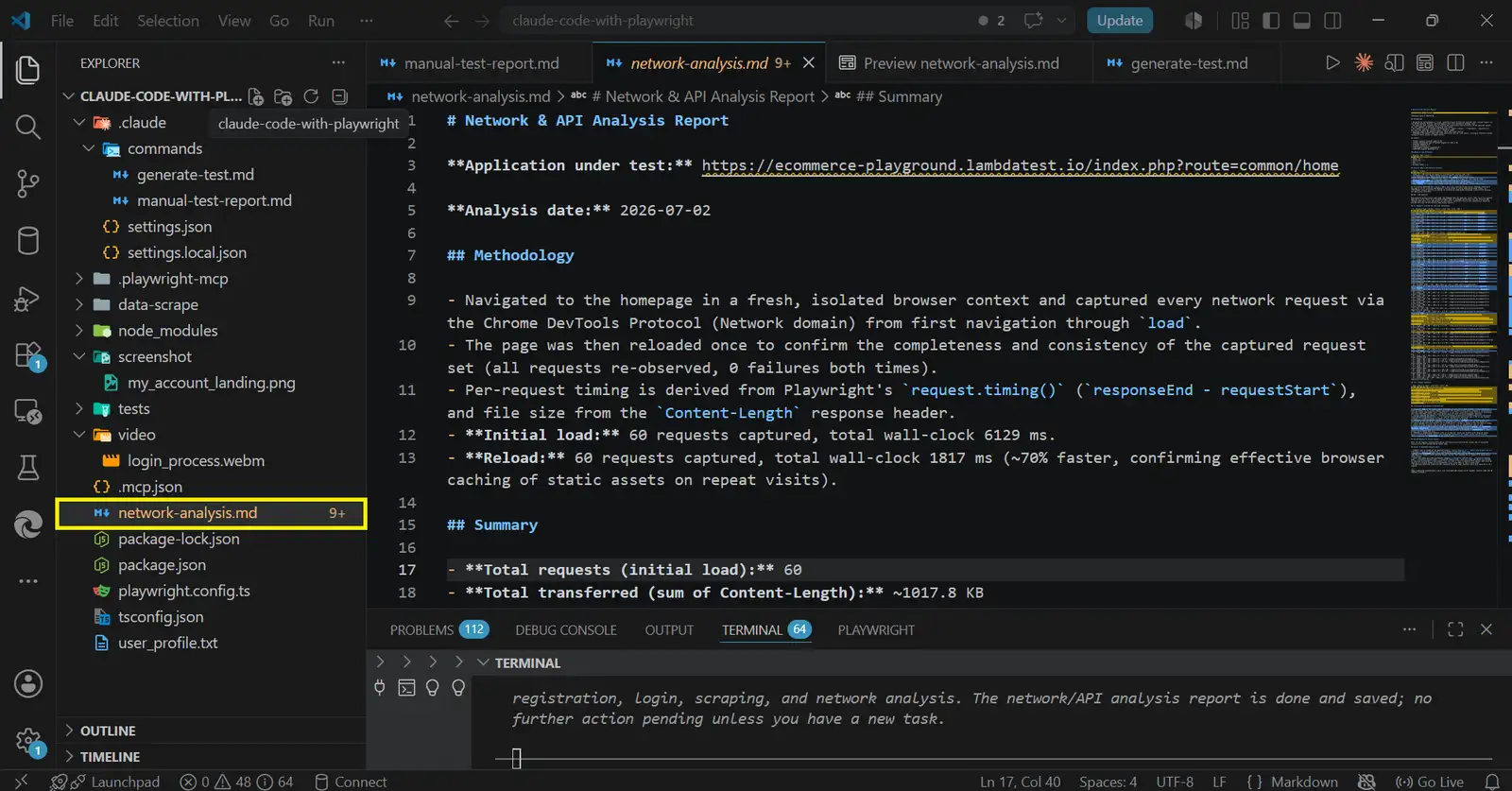
Task: Open the Claude Code spark icon
Action: 1364,62
